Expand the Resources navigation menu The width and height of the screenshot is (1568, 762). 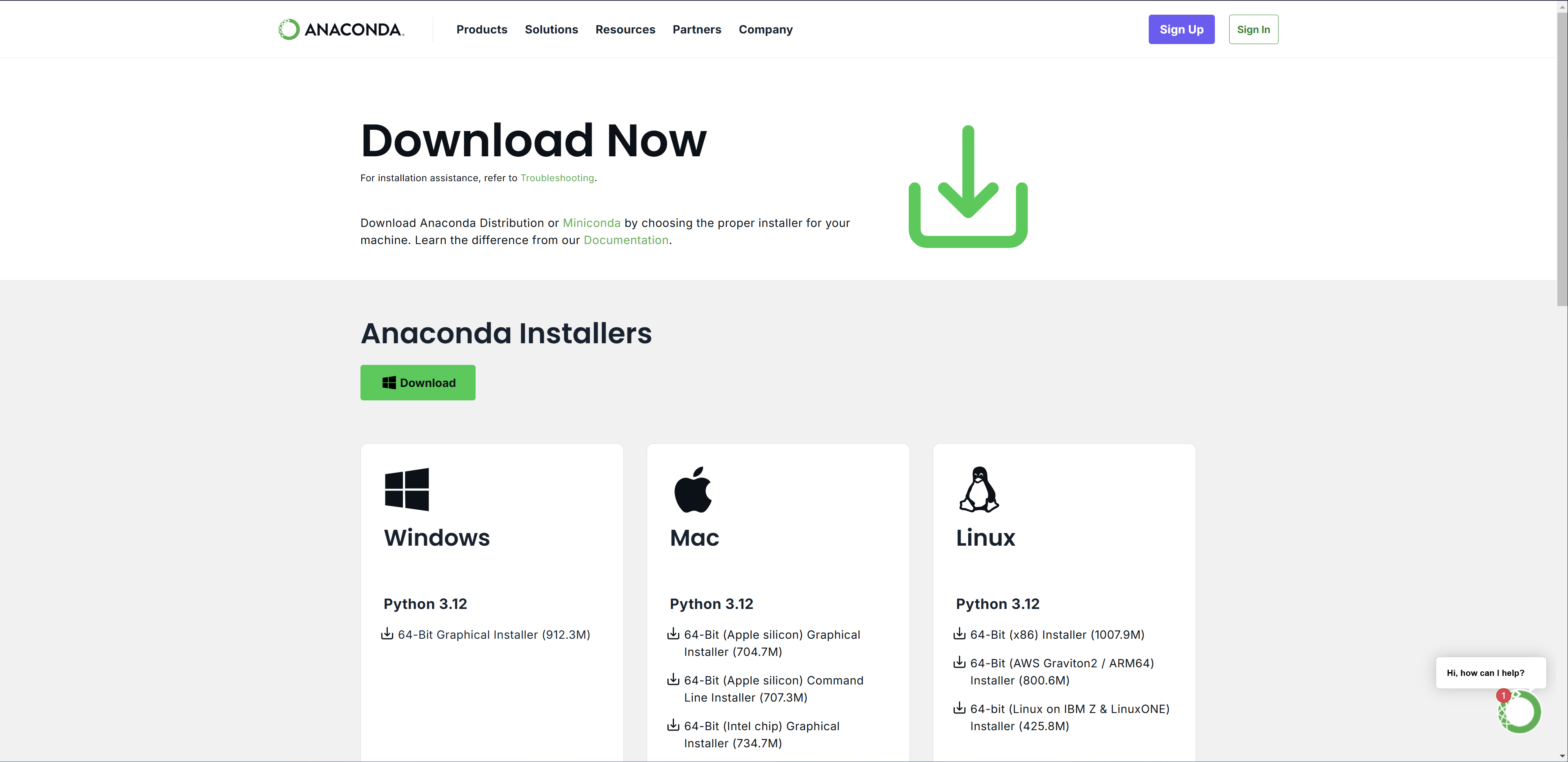(625, 29)
